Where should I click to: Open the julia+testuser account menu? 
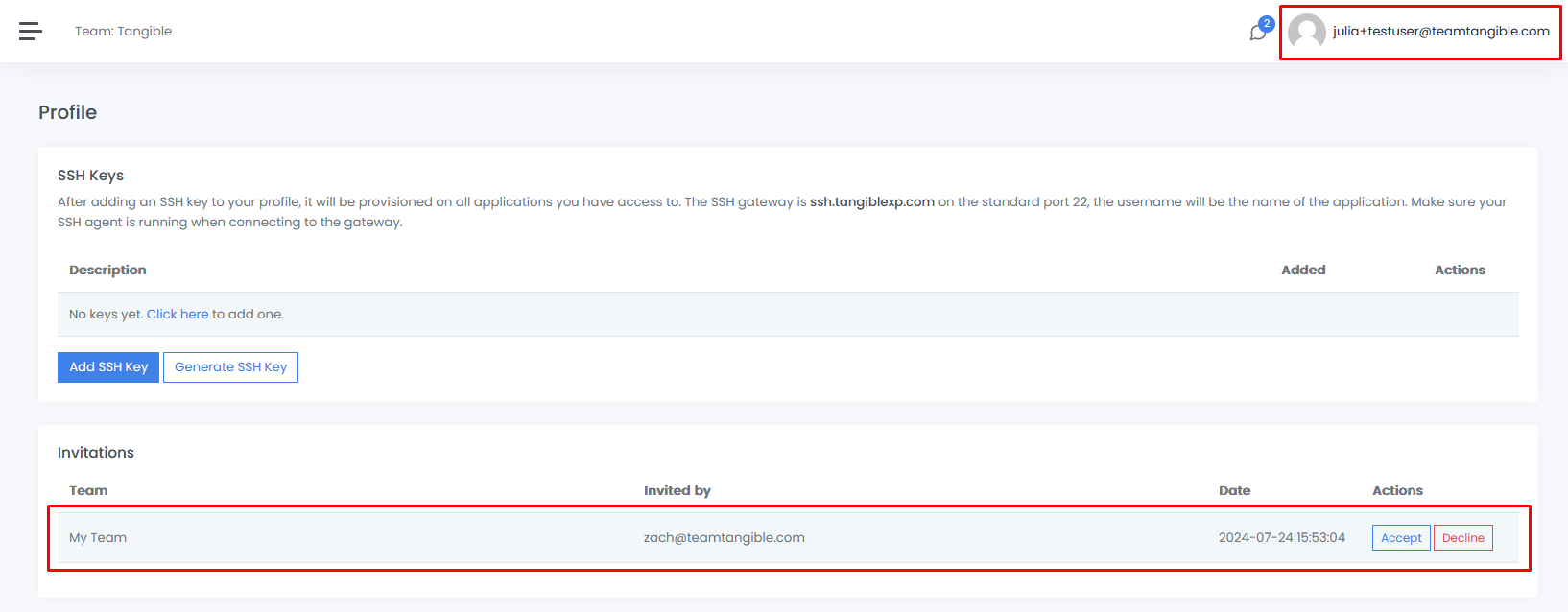tap(1440, 32)
